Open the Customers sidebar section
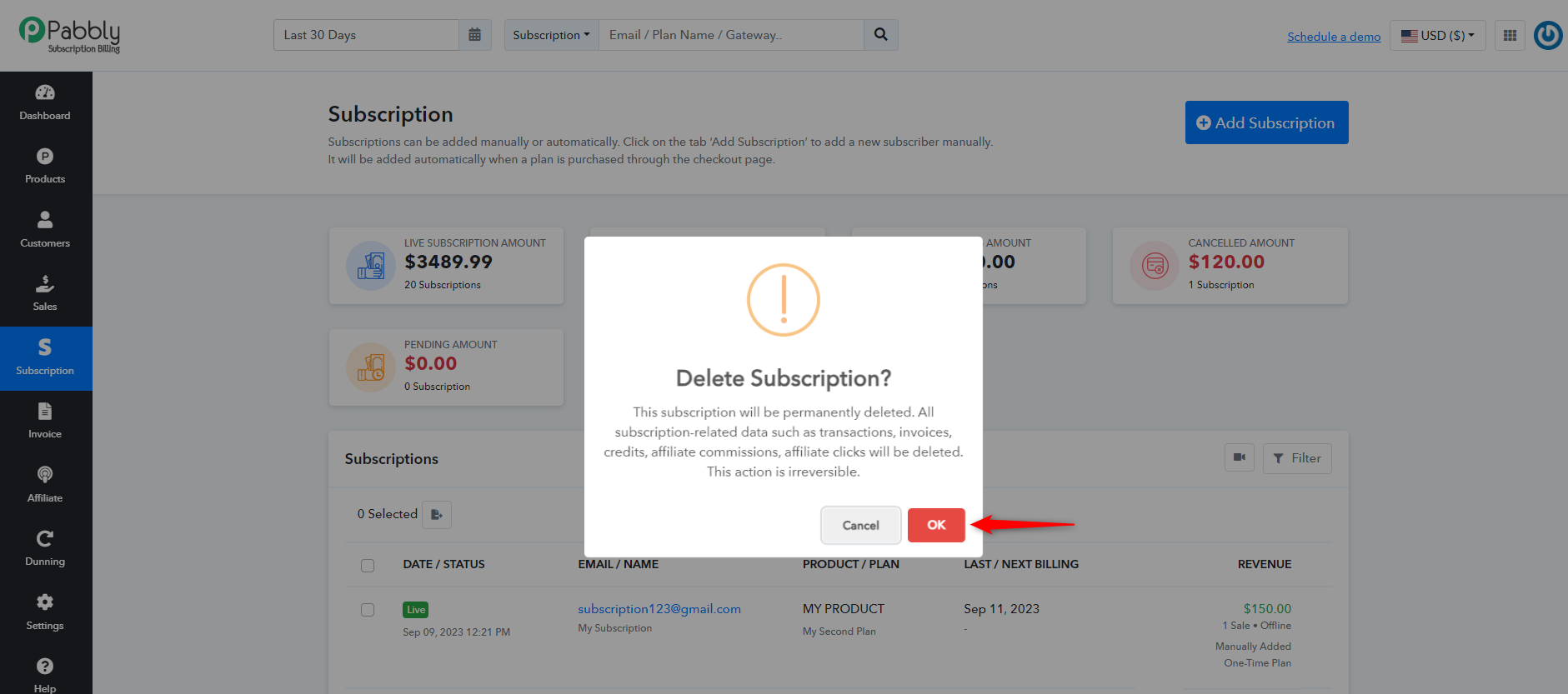The height and width of the screenshot is (694, 1568). [45, 230]
